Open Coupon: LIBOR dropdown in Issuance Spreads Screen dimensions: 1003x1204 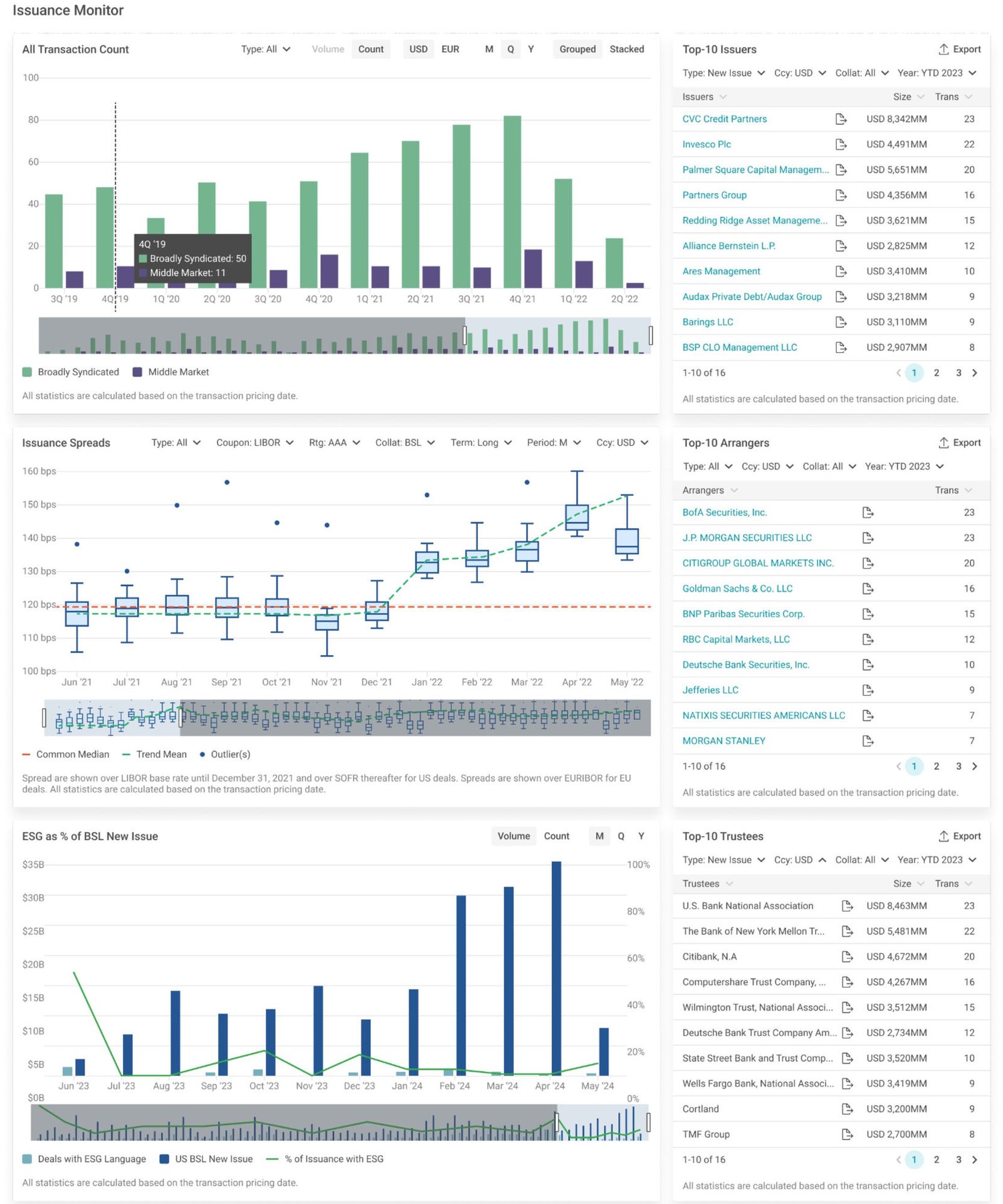pyautogui.click(x=255, y=442)
